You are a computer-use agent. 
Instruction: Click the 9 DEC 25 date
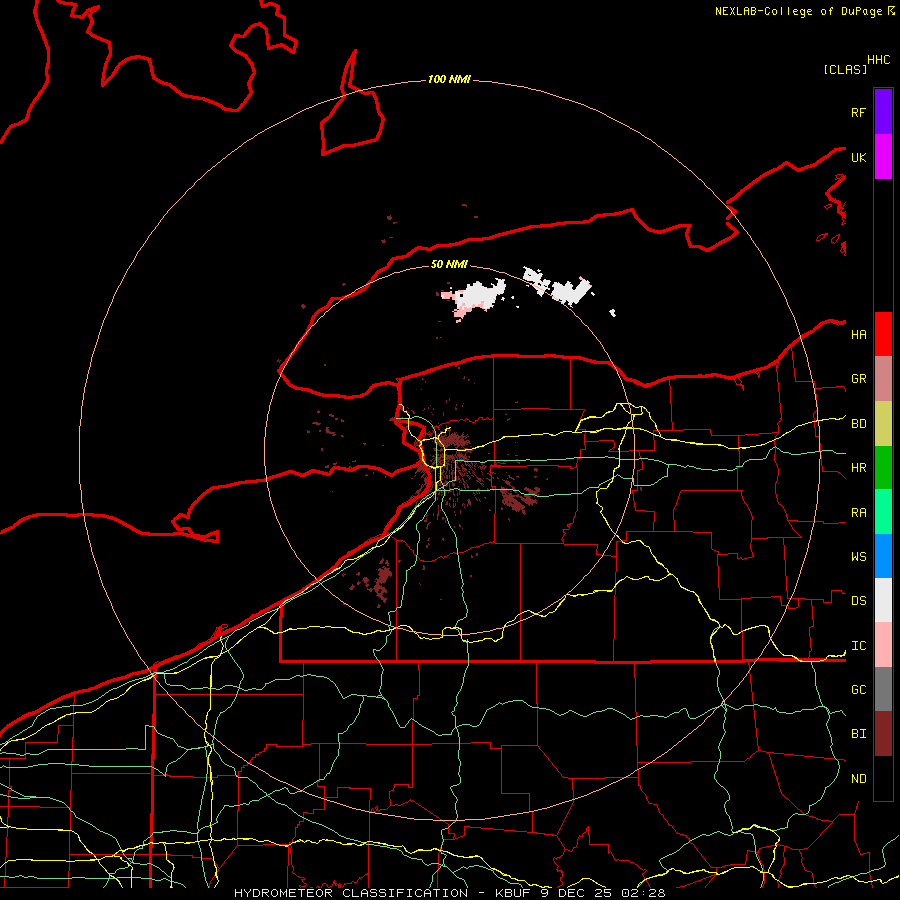pos(577,893)
